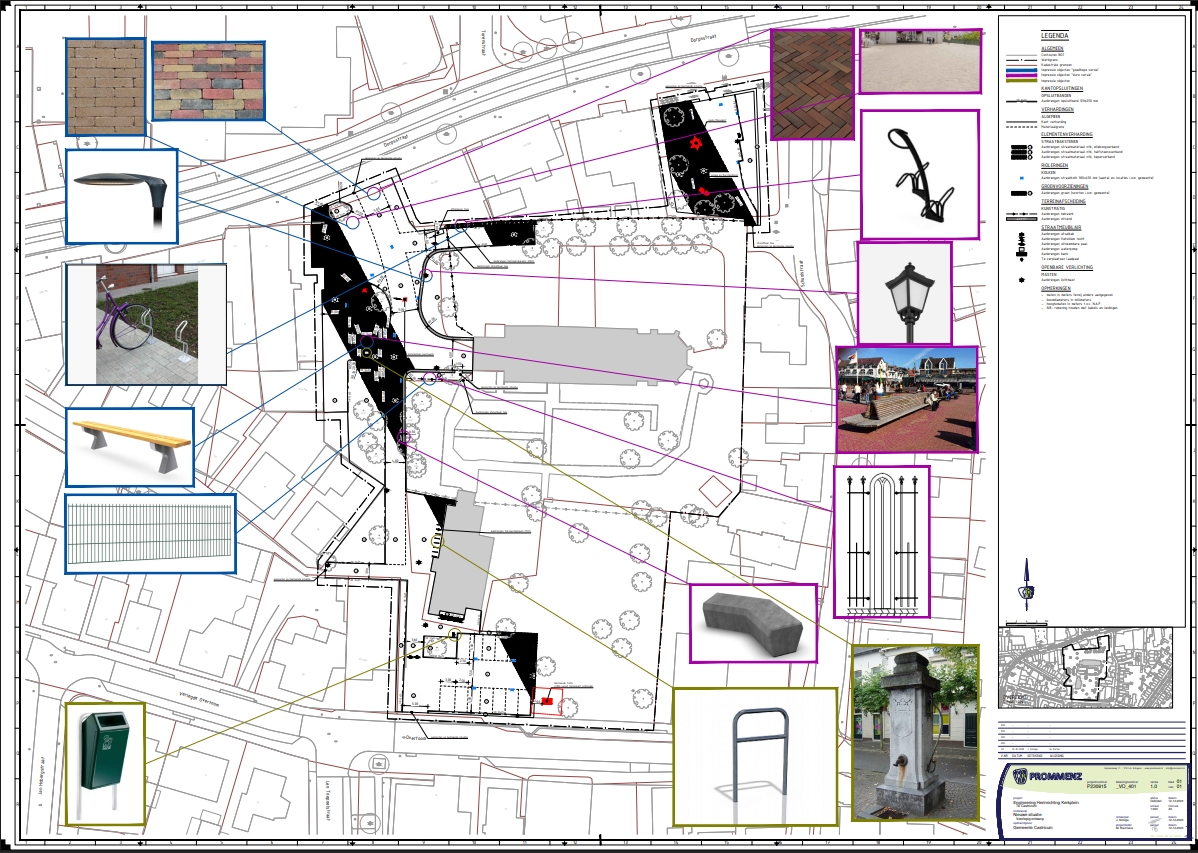Screen dimensions: 1198x853
Task: Click the groenvoorziening symbol in the legend
Action: (1021, 193)
